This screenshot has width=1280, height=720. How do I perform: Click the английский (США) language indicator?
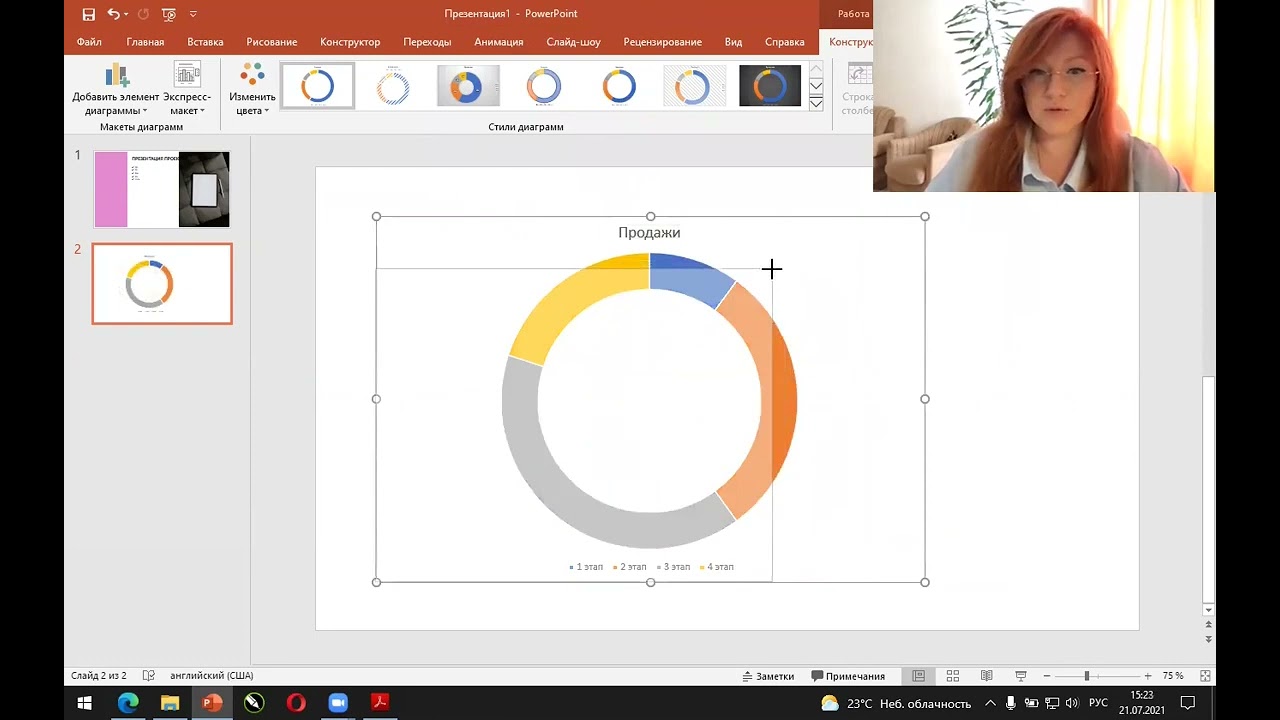click(x=212, y=676)
